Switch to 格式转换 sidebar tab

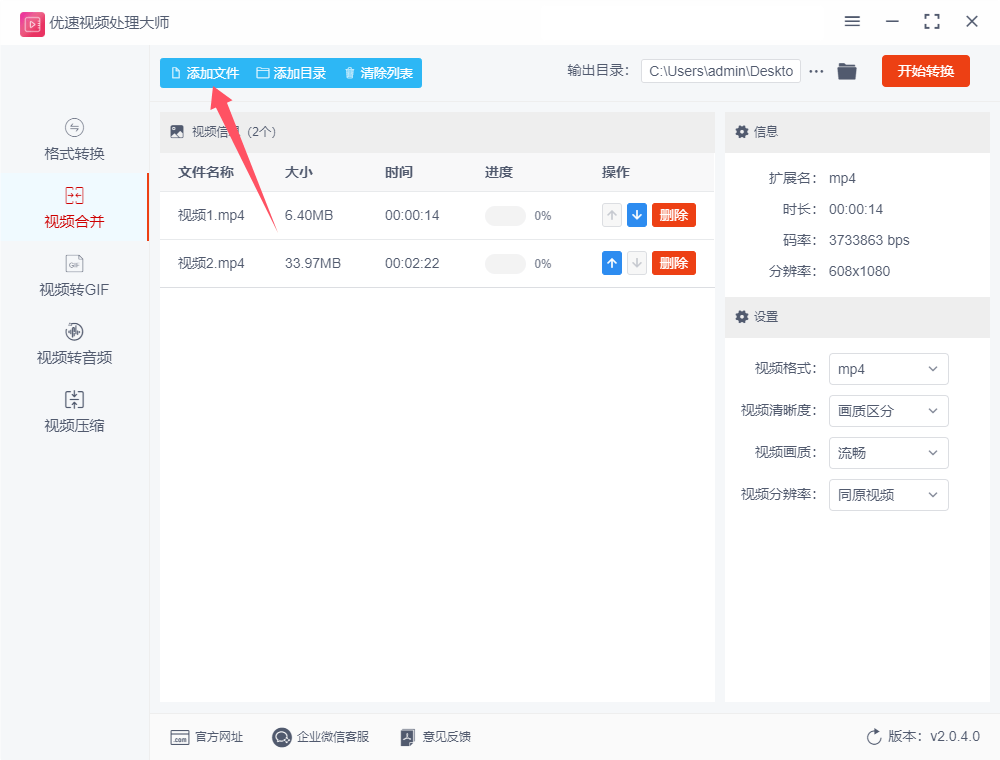[x=74, y=139]
